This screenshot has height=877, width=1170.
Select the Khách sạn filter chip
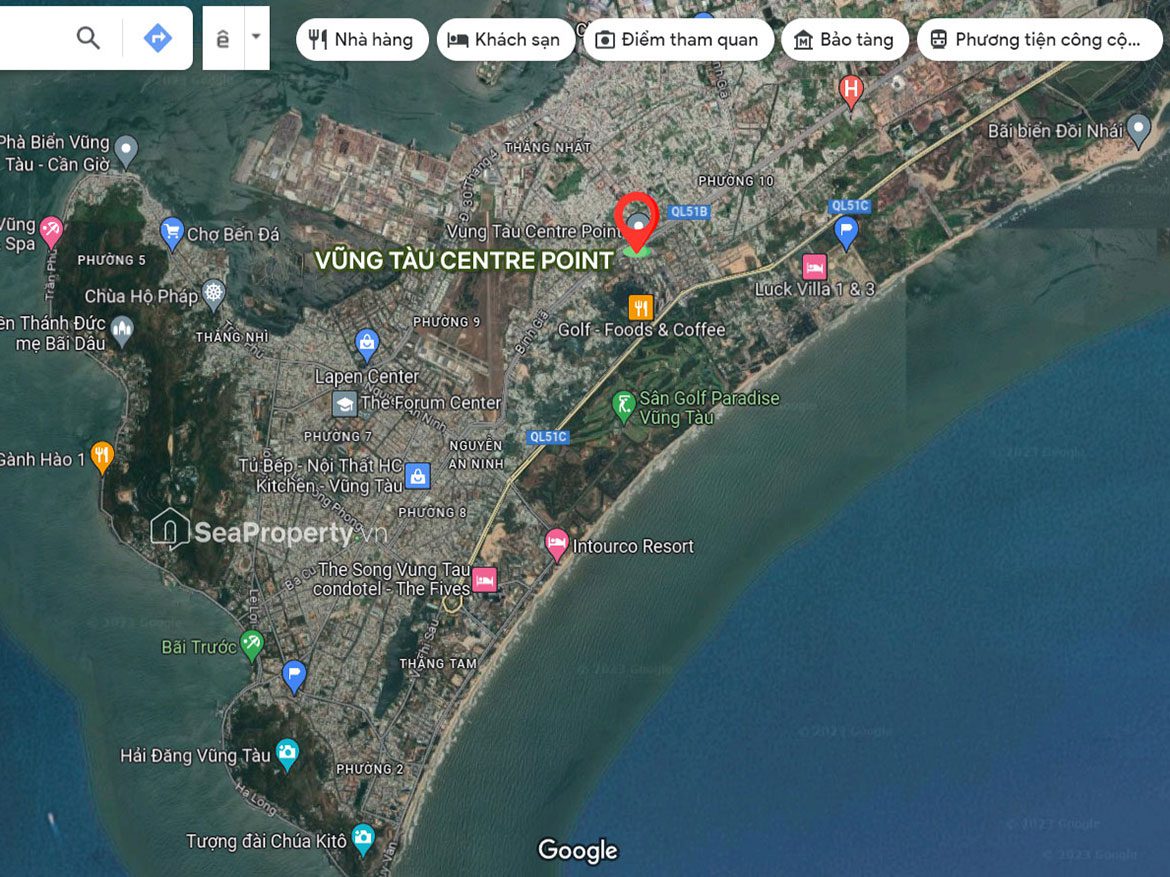click(x=505, y=40)
